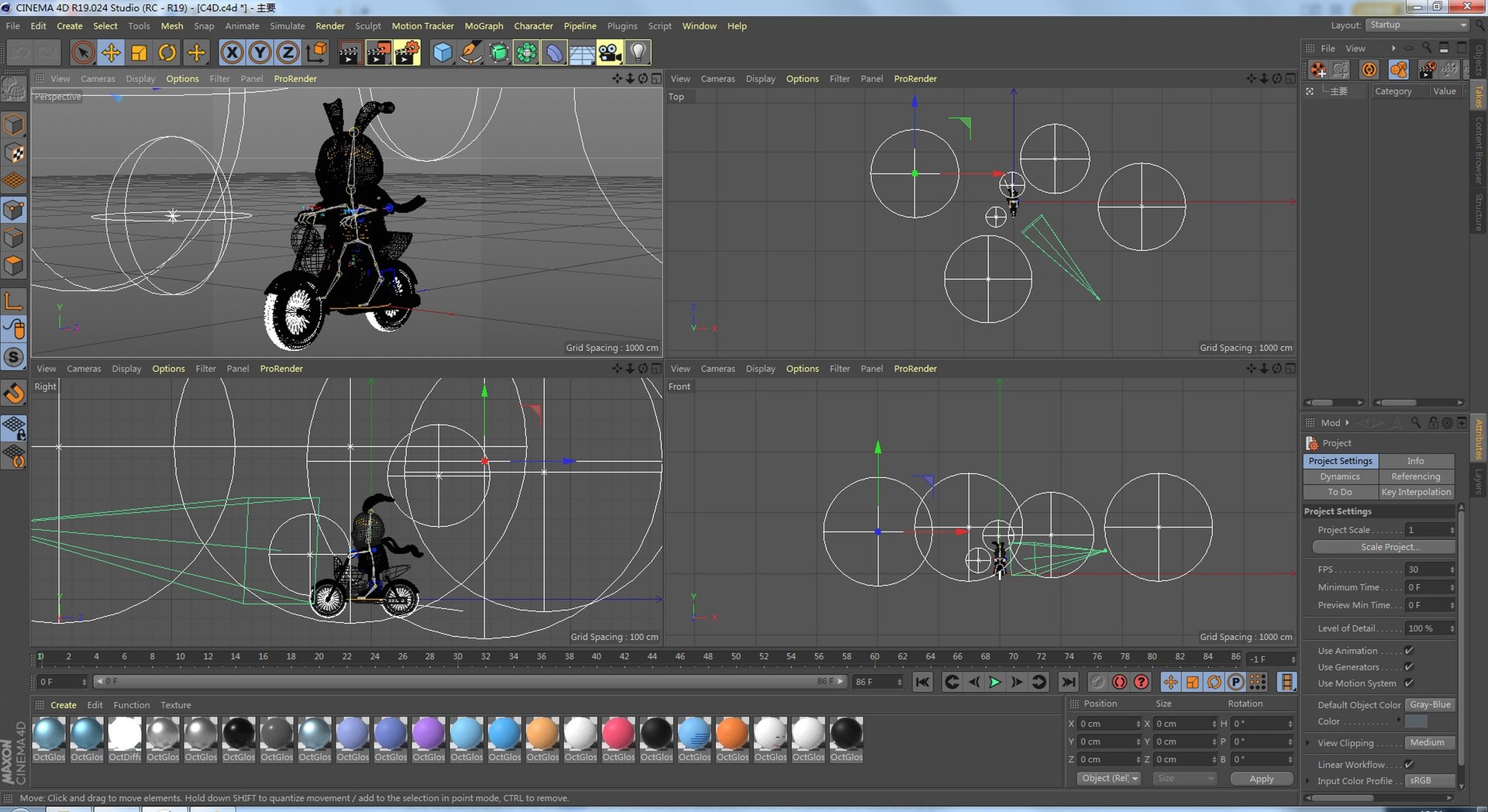1488x812 pixels.
Task: Select the Rotate tool in top toolbar
Action: (167, 53)
